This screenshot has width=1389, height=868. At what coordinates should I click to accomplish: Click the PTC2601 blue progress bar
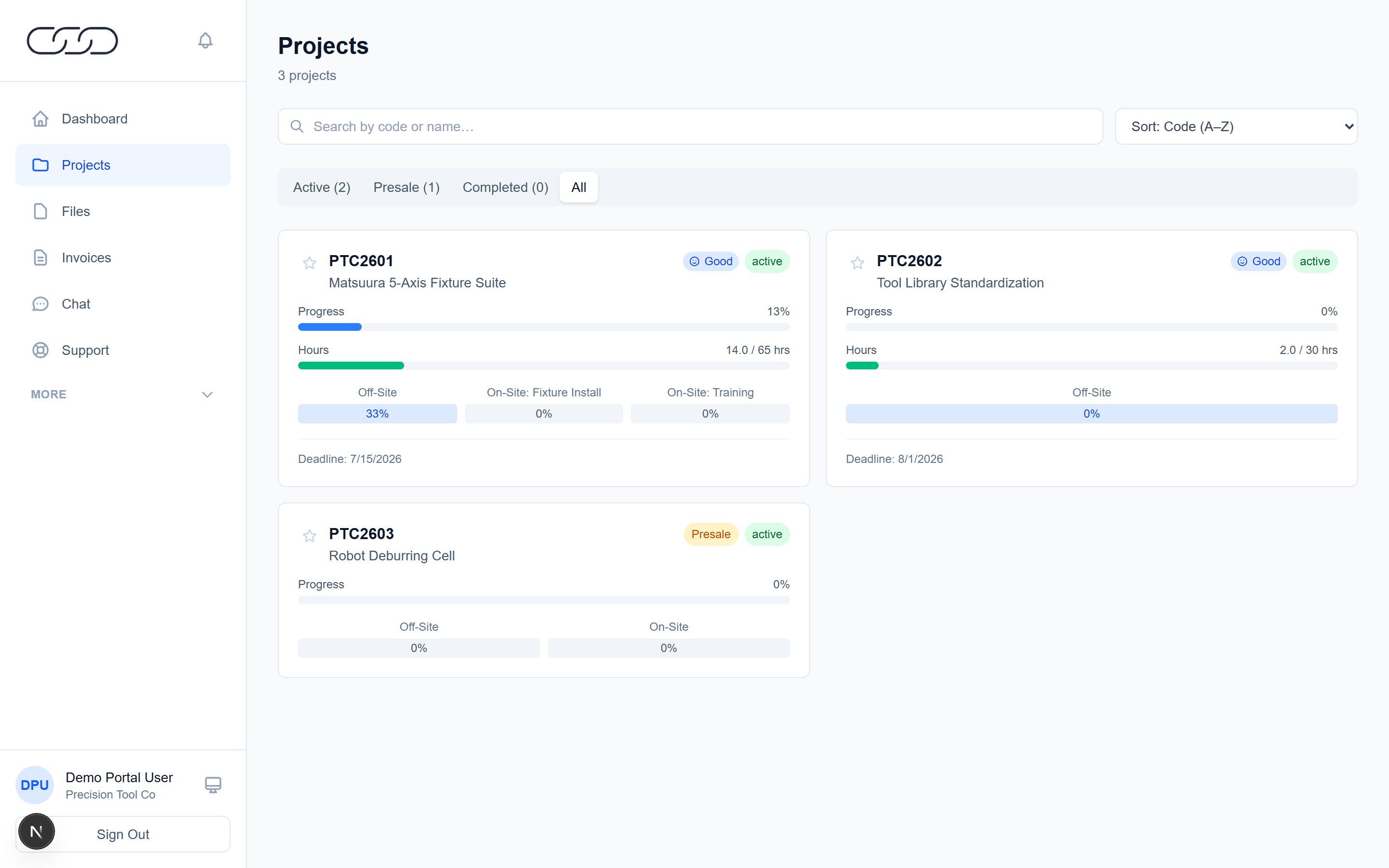(329, 327)
